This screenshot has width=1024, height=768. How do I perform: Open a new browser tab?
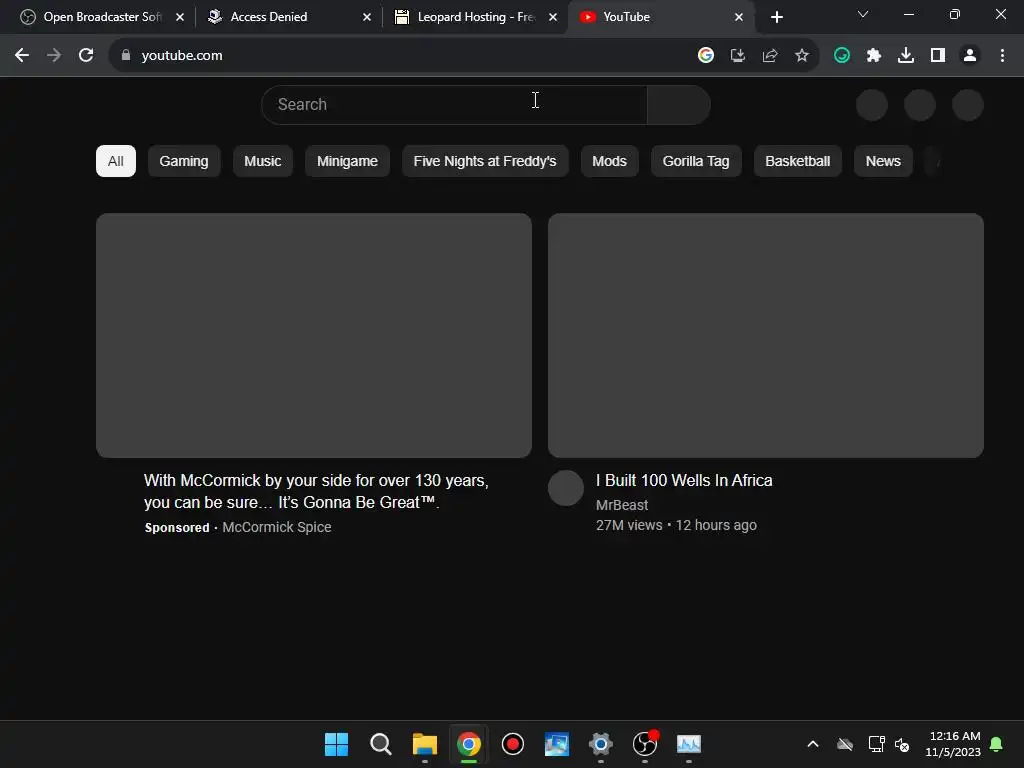pyautogui.click(x=776, y=17)
